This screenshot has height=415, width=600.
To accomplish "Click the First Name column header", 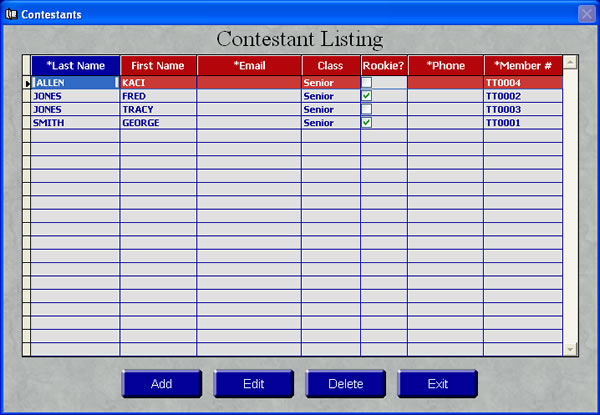I will (158, 66).
